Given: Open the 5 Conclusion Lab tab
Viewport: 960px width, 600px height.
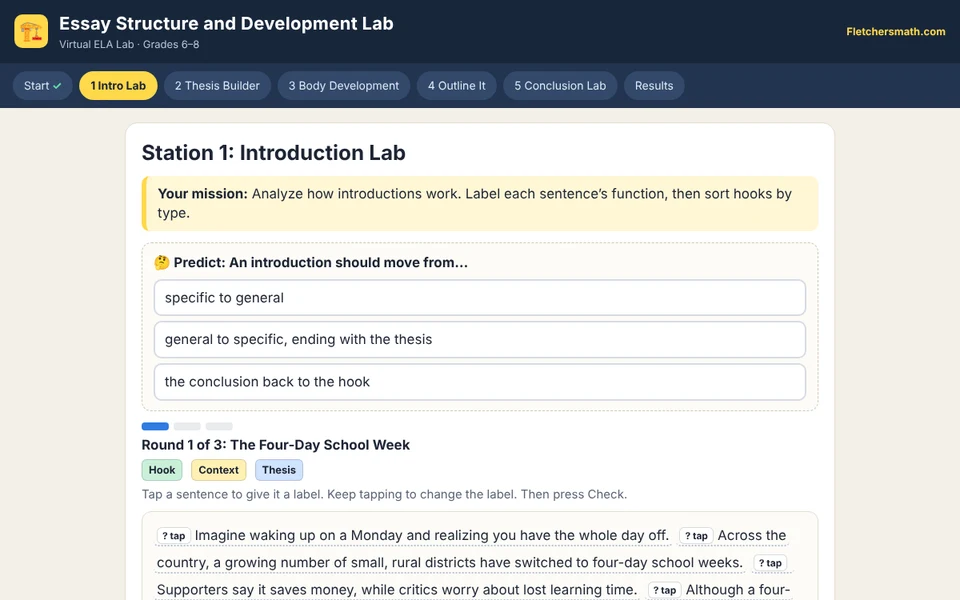Looking at the screenshot, I should point(560,86).
